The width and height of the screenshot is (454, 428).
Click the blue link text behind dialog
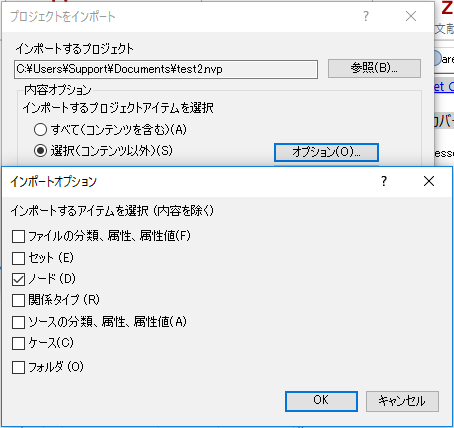444,87
